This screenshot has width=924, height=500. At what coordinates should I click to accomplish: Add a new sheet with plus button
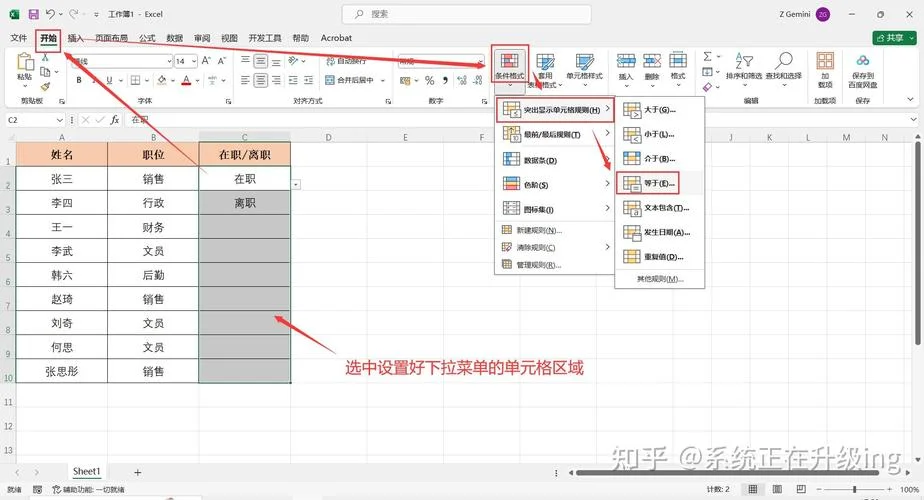point(137,472)
